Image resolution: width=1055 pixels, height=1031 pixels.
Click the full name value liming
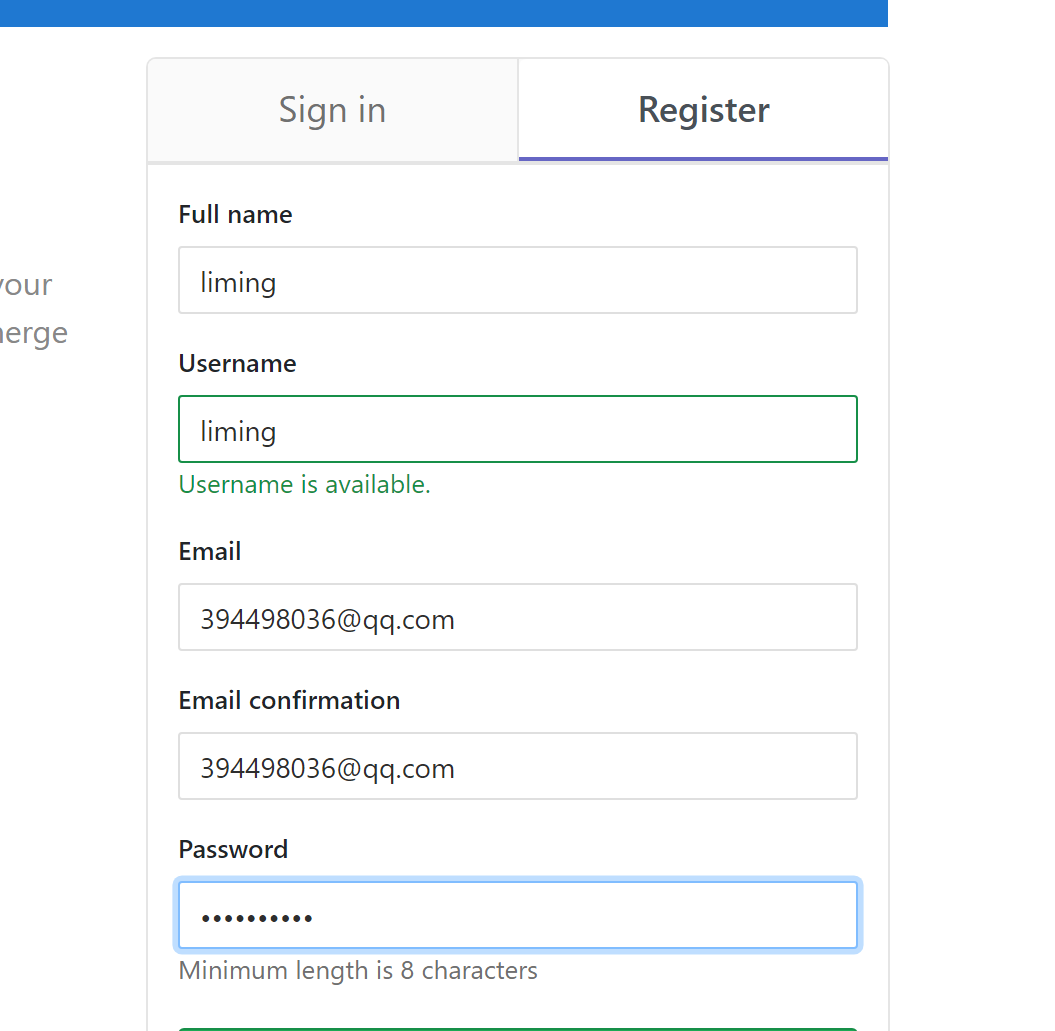239,281
